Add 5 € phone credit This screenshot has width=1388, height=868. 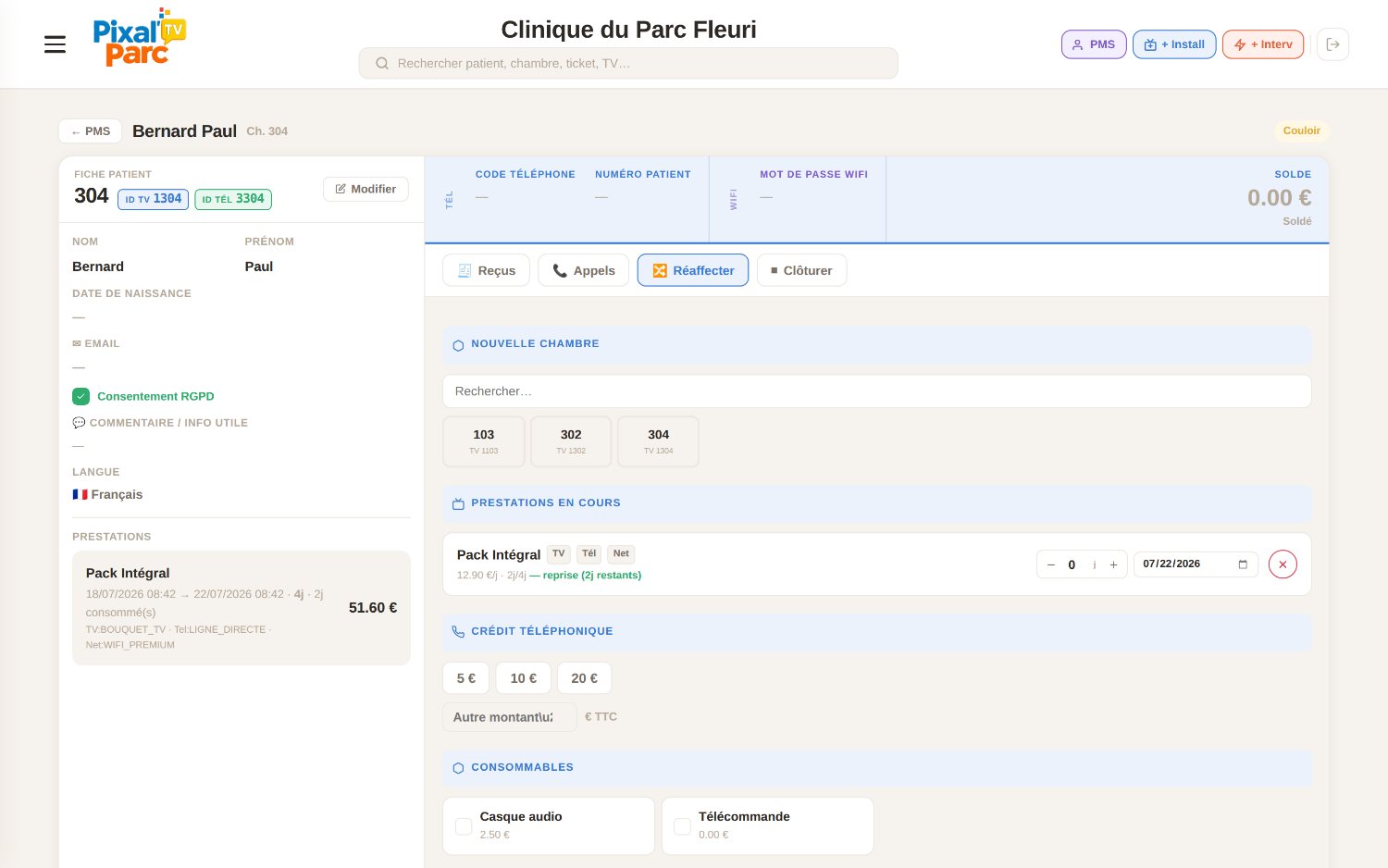466,678
